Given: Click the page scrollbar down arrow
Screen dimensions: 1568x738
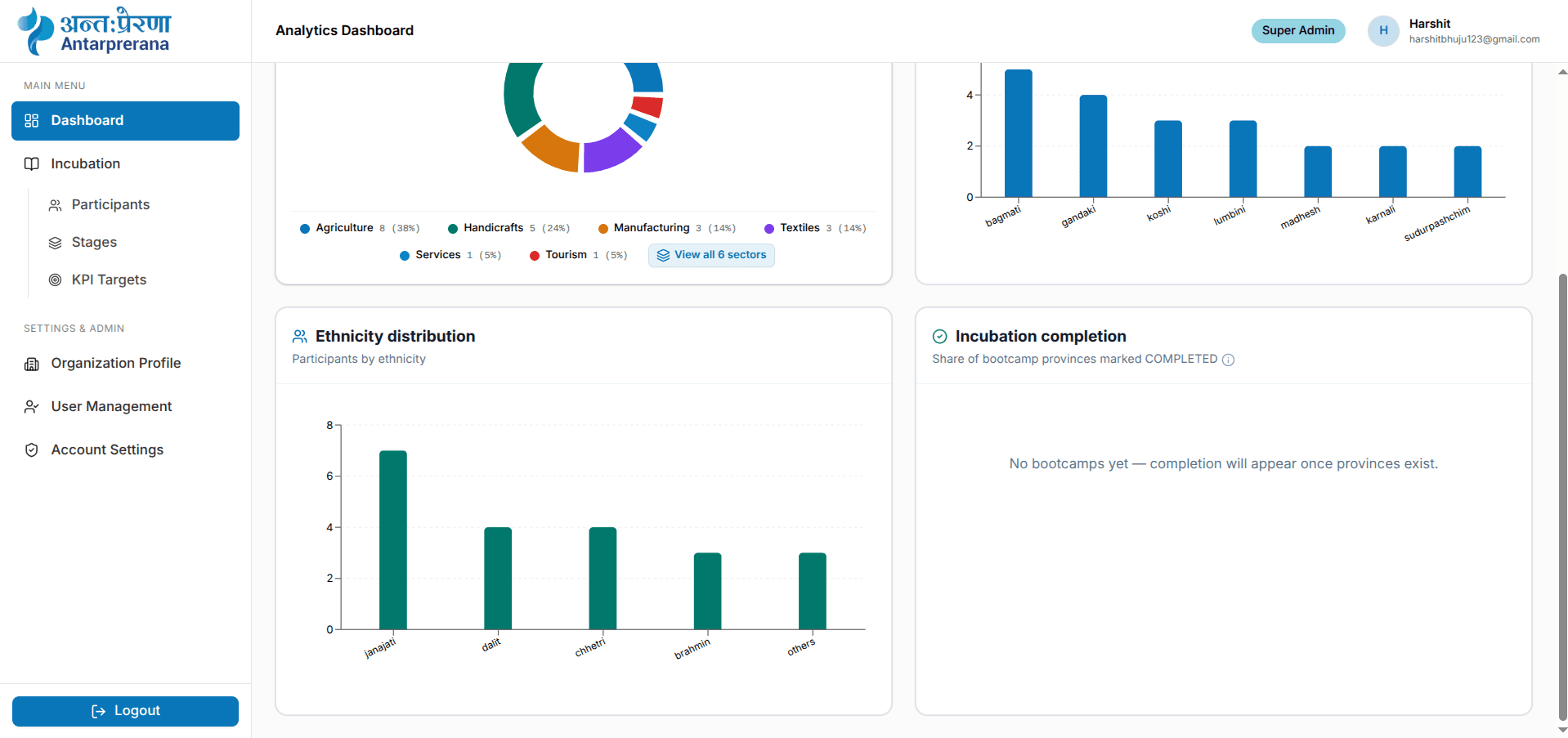Looking at the screenshot, I should pyautogui.click(x=1562, y=730).
